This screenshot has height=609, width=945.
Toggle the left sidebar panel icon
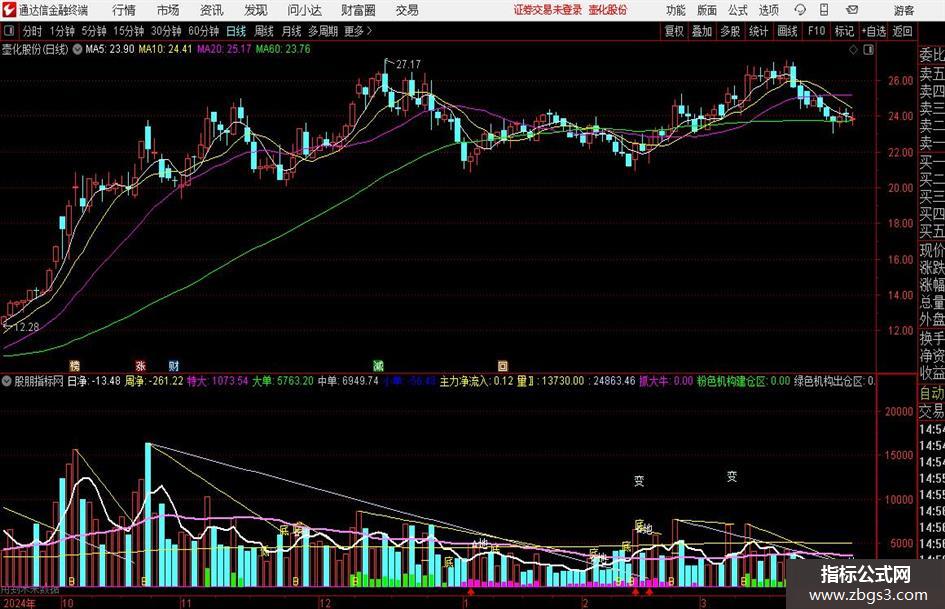8,31
